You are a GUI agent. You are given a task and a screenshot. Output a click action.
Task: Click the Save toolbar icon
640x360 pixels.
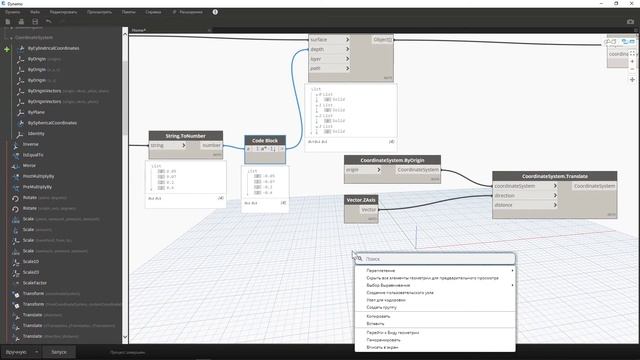click(35, 21)
